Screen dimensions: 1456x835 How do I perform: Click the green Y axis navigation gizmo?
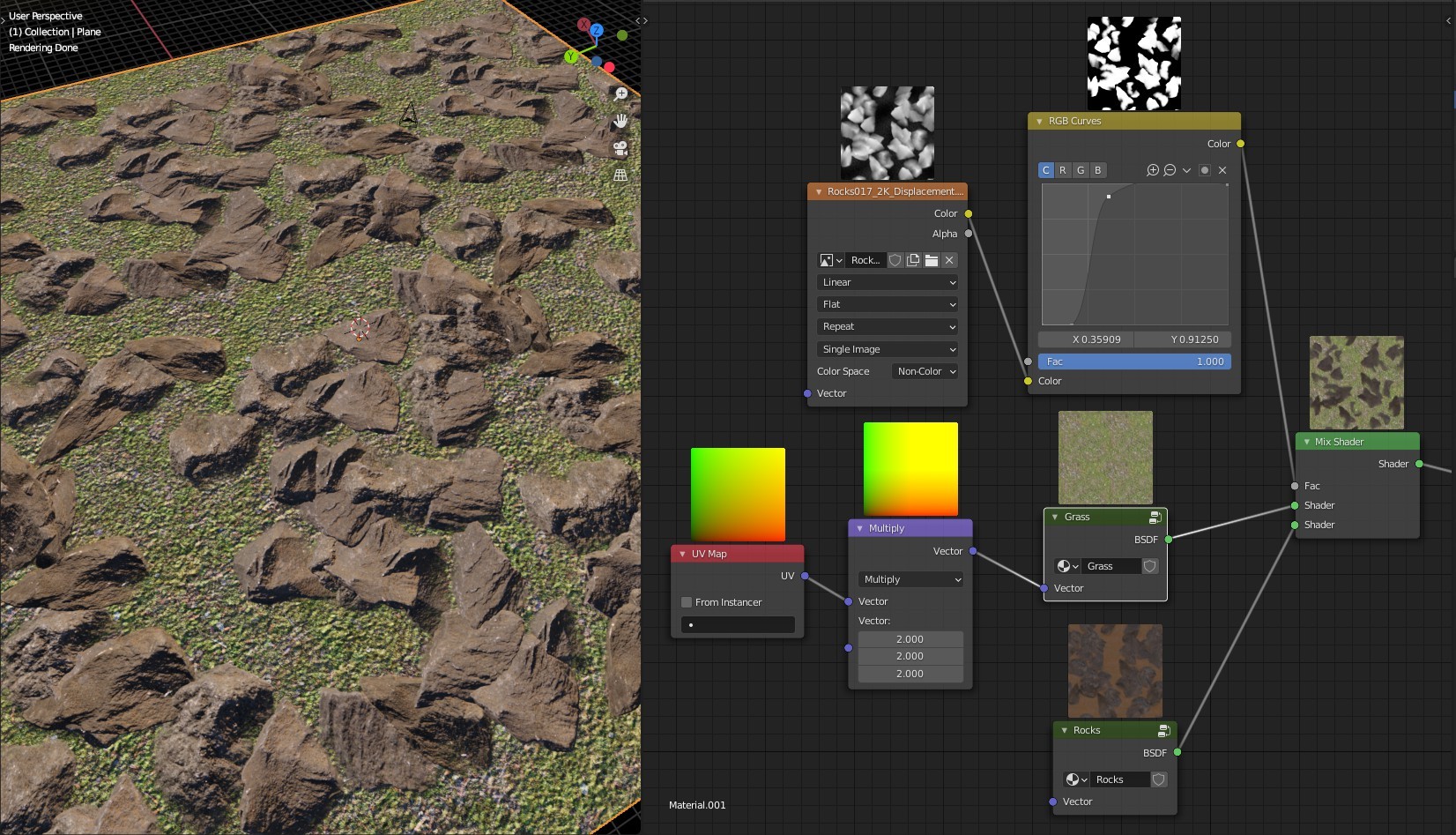pos(570,56)
